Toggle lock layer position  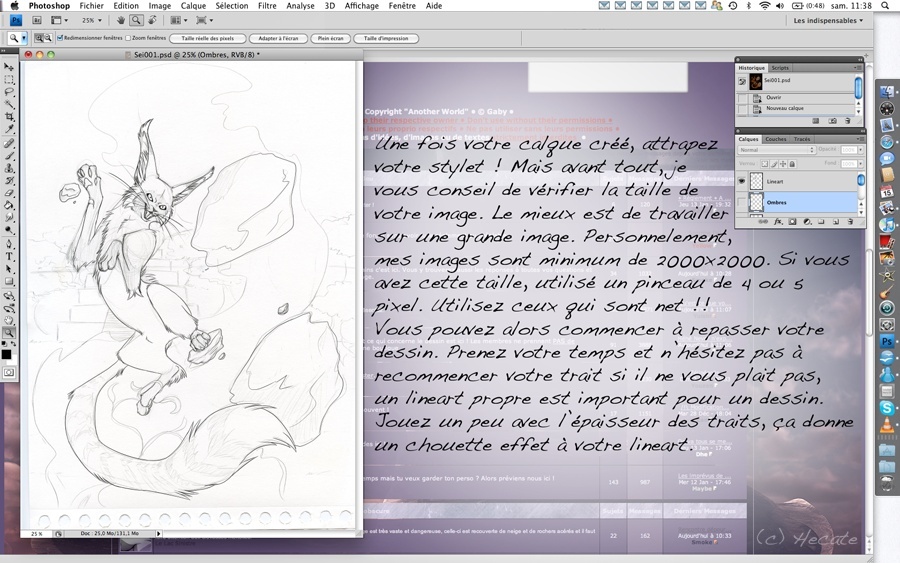coord(783,164)
